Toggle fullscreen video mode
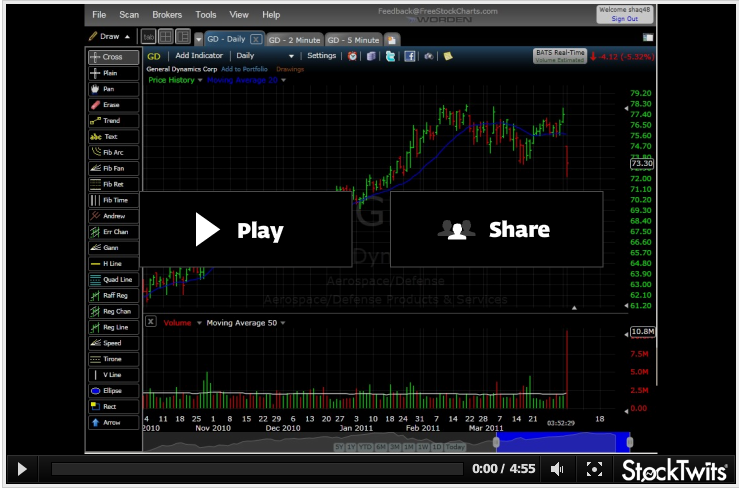The height and width of the screenshot is (488, 739). (x=594, y=469)
